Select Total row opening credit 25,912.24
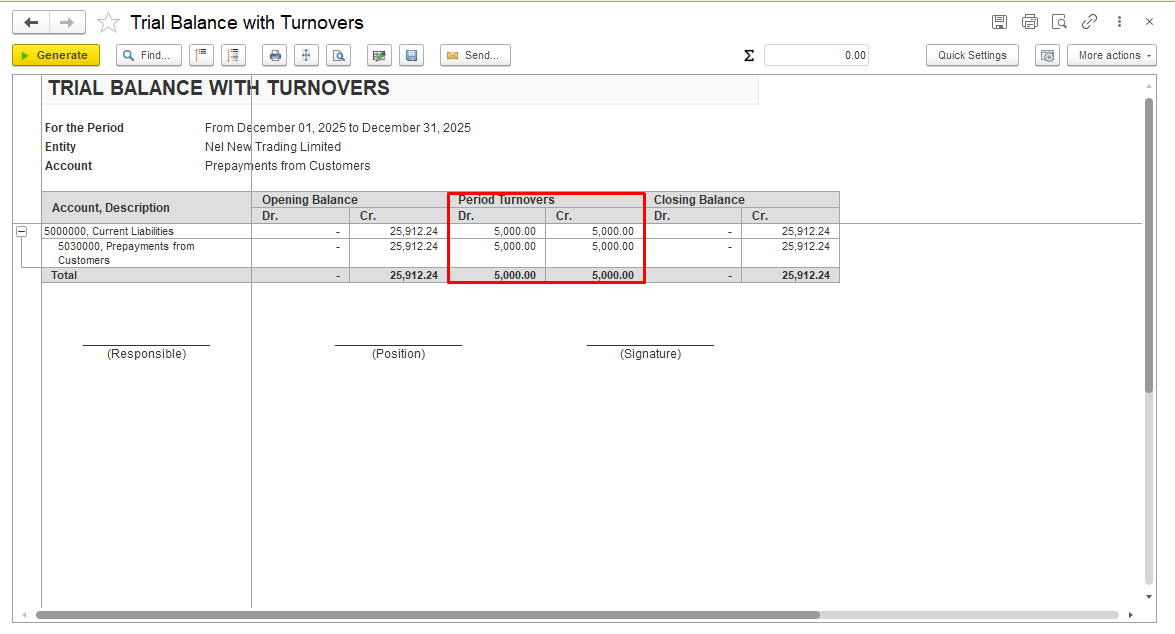 pos(414,275)
